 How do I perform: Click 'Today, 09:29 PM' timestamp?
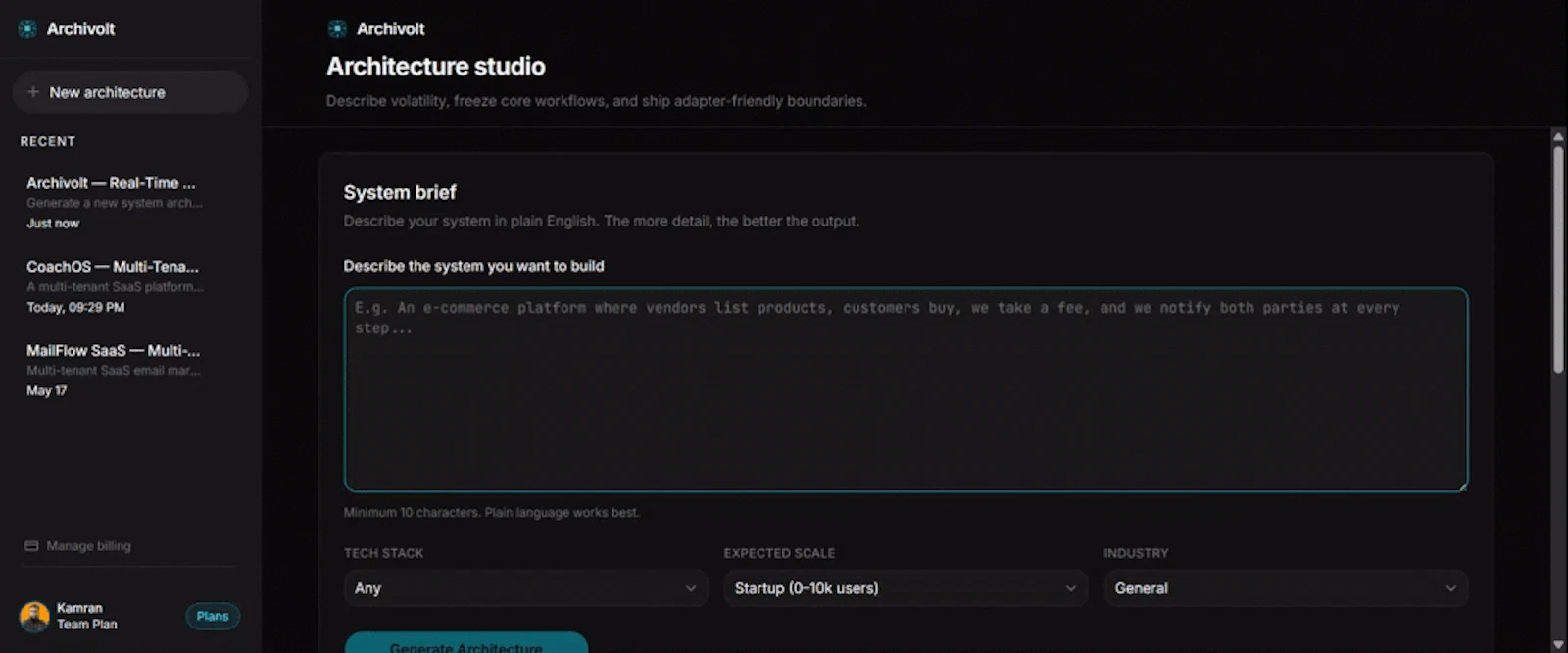click(75, 307)
